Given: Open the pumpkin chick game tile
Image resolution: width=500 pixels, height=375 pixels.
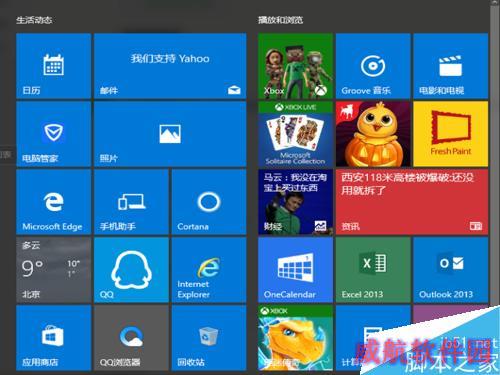Looking at the screenshot, I should tap(373, 134).
